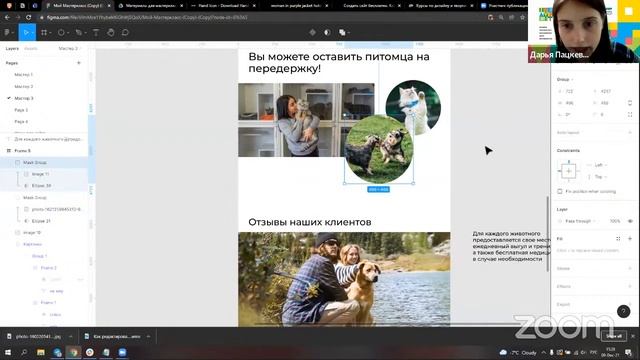Open Frame tool dropdown arrow
This screenshot has height=360, width=640.
tap(50, 33)
